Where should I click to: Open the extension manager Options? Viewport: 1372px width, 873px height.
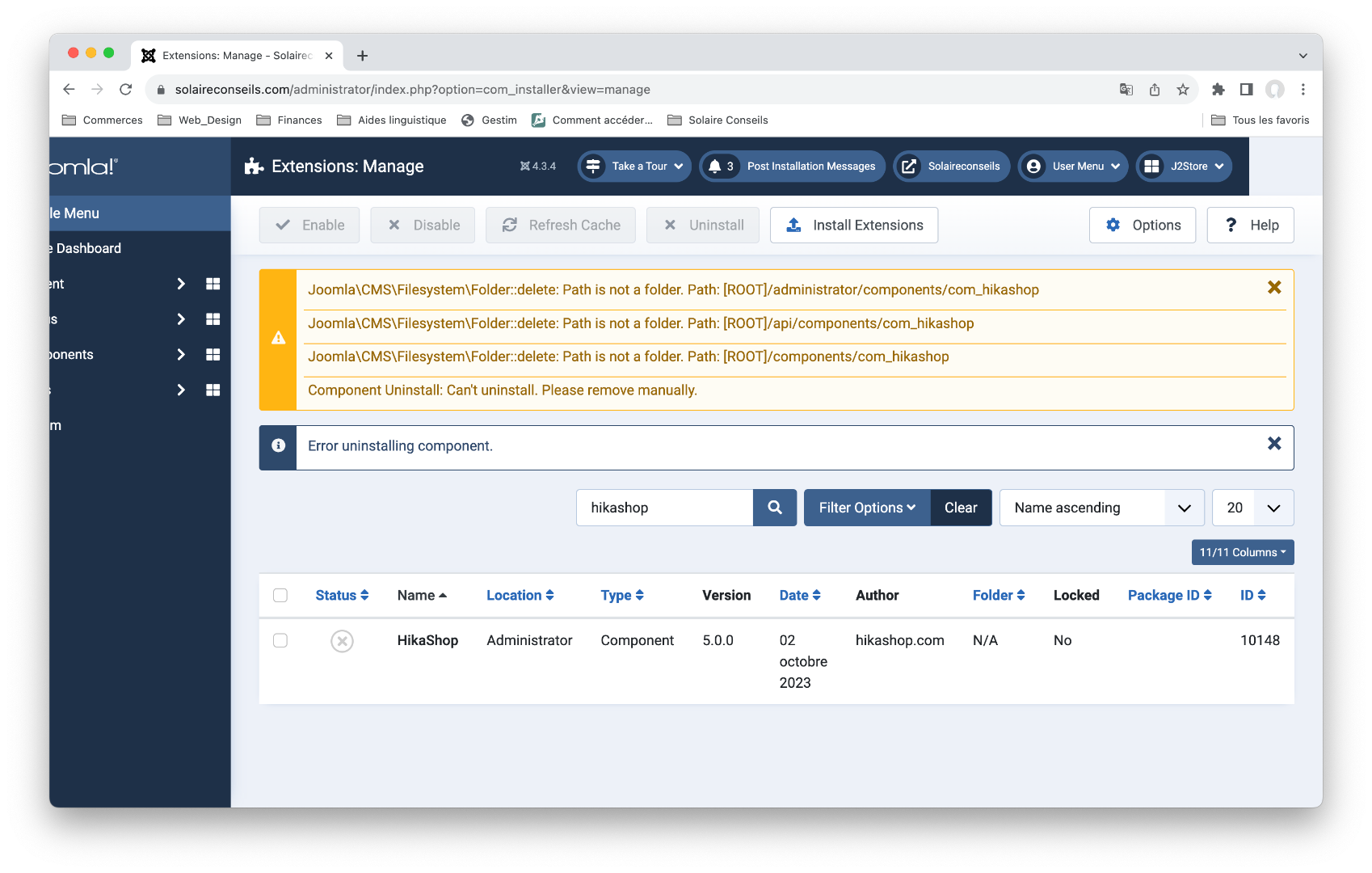point(1143,226)
